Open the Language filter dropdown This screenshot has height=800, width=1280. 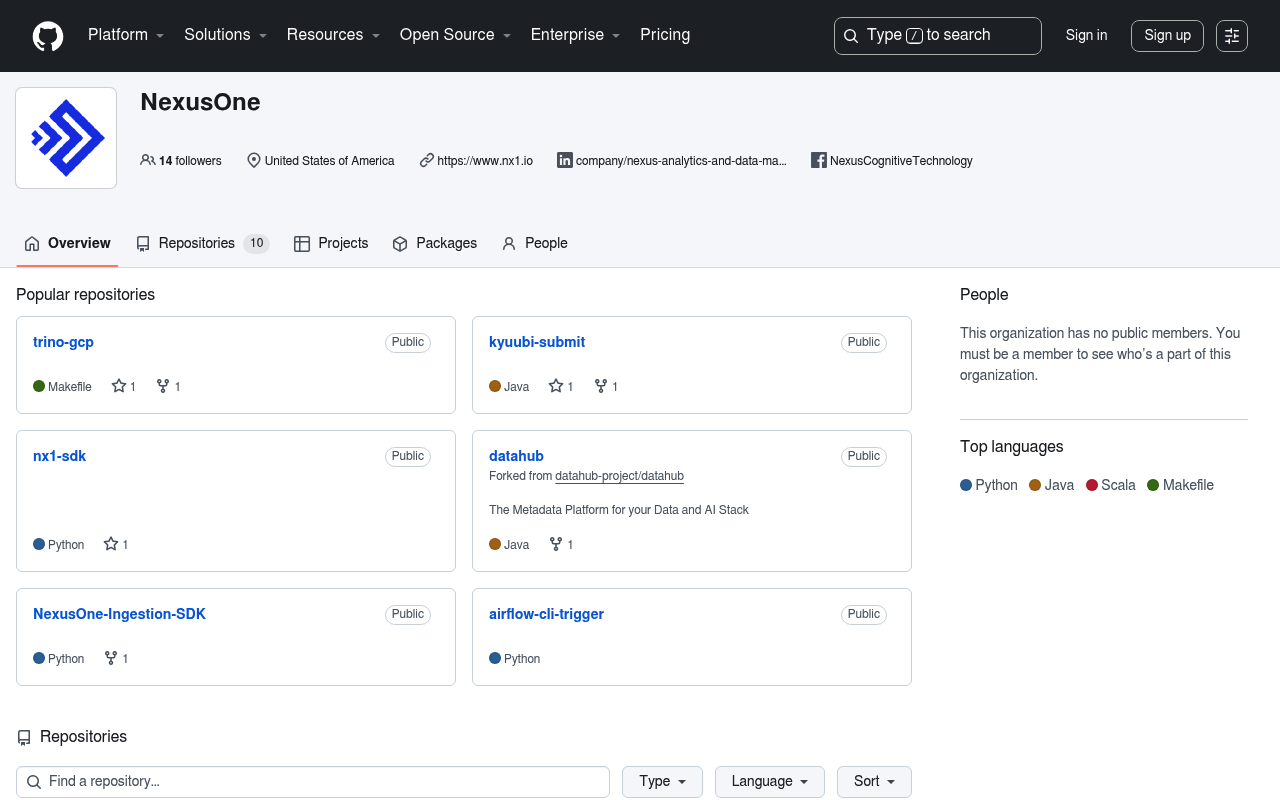[770, 782]
